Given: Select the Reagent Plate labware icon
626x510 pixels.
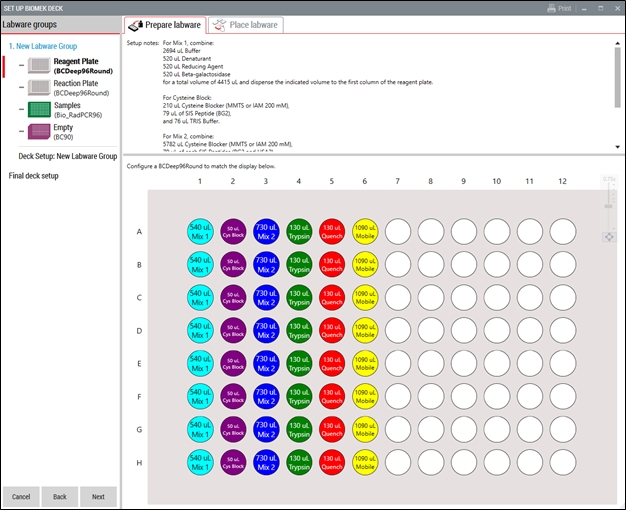Looking at the screenshot, I should point(39,67).
